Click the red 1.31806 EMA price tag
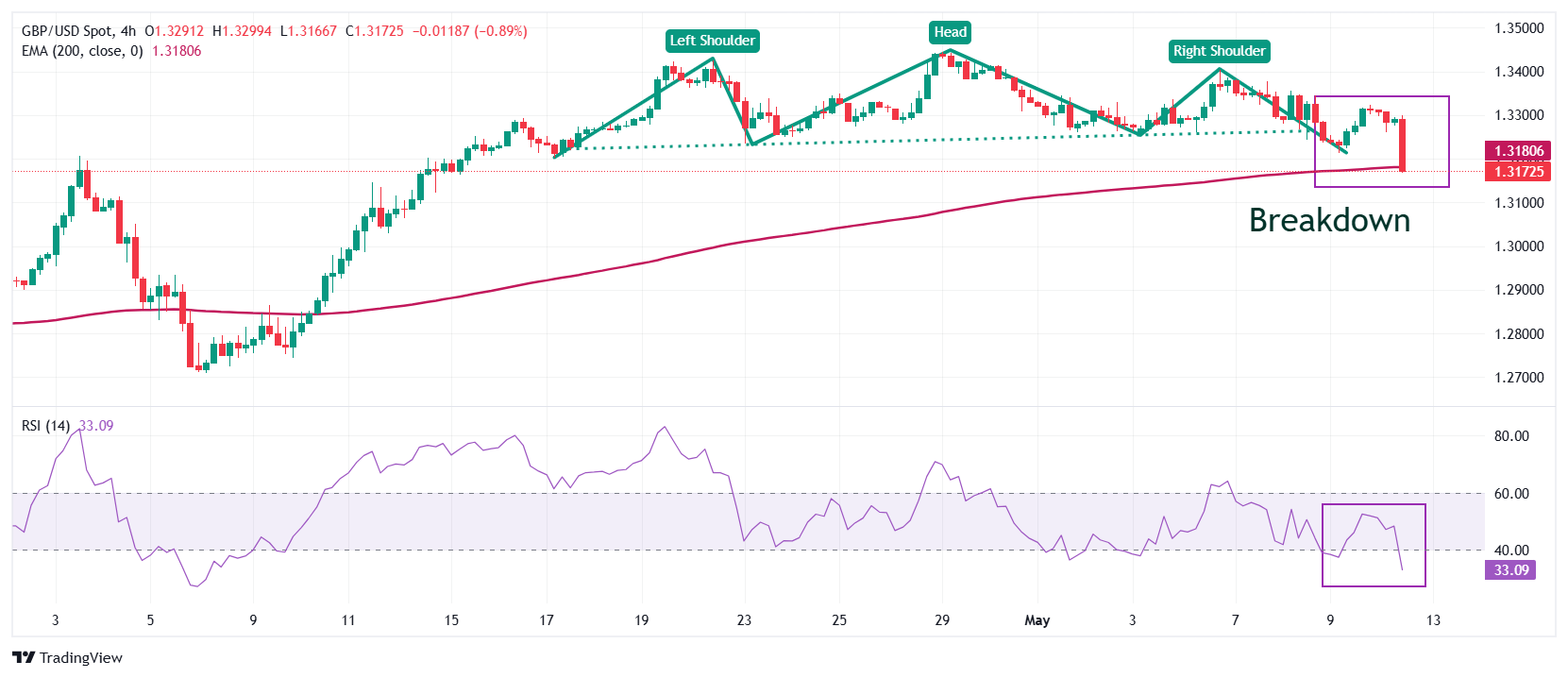The image size is (1568, 678). point(1518,151)
